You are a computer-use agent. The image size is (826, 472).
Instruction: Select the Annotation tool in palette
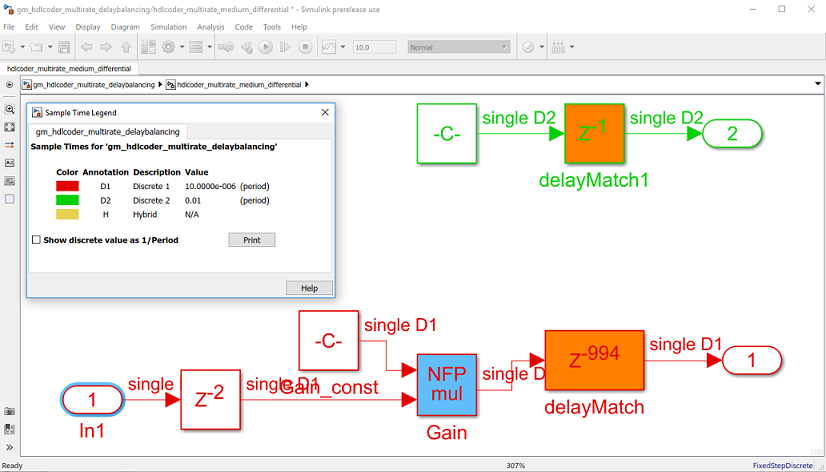tap(9, 163)
